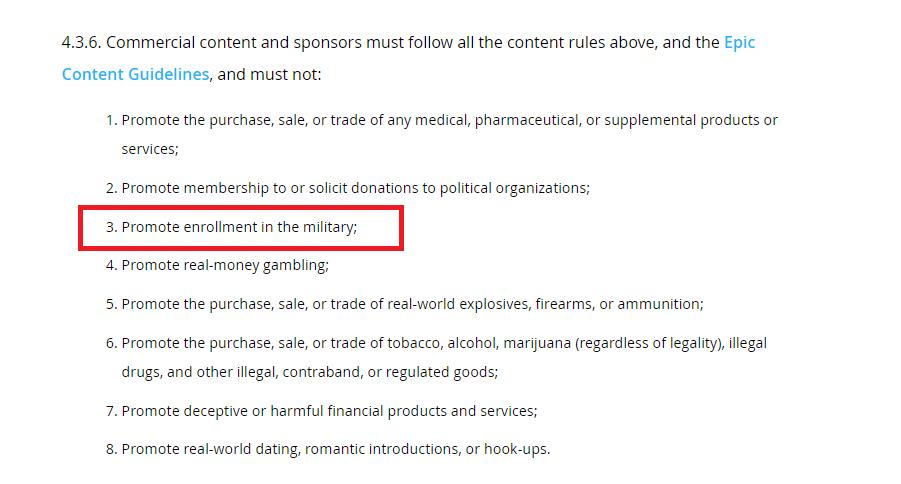The image size is (901, 484).
Task: Click the list number "1." marker
Action: (x=112, y=120)
